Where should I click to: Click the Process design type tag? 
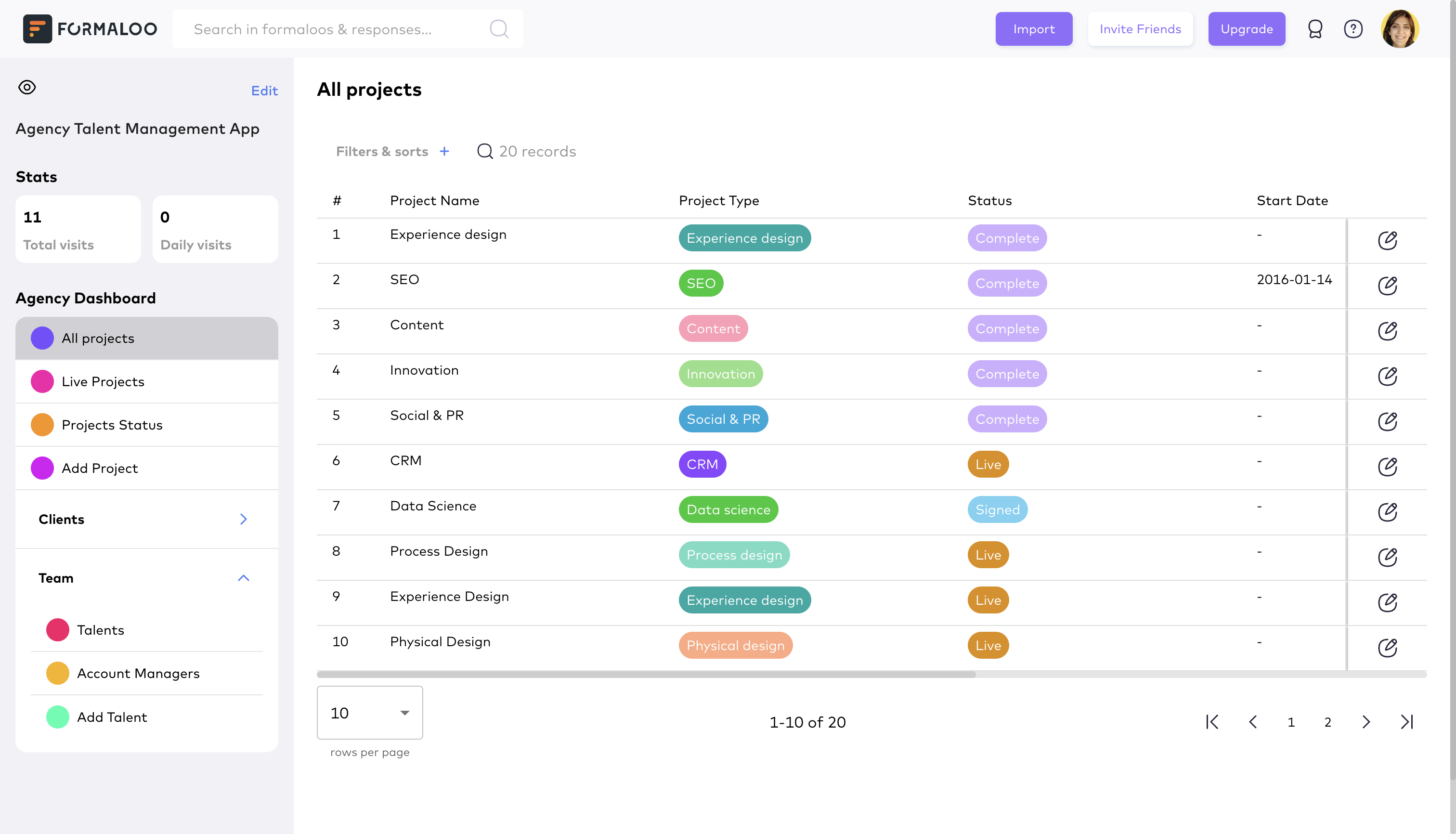pyautogui.click(x=734, y=554)
